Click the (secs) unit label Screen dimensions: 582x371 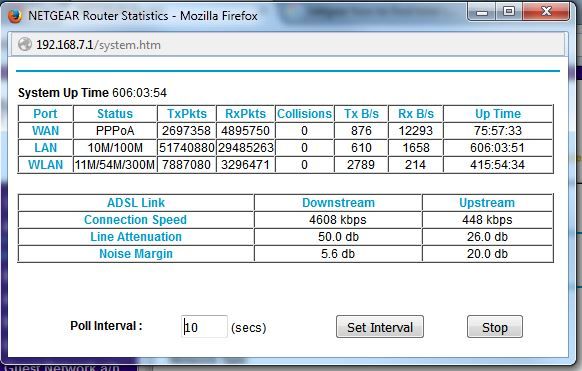[x=249, y=328]
